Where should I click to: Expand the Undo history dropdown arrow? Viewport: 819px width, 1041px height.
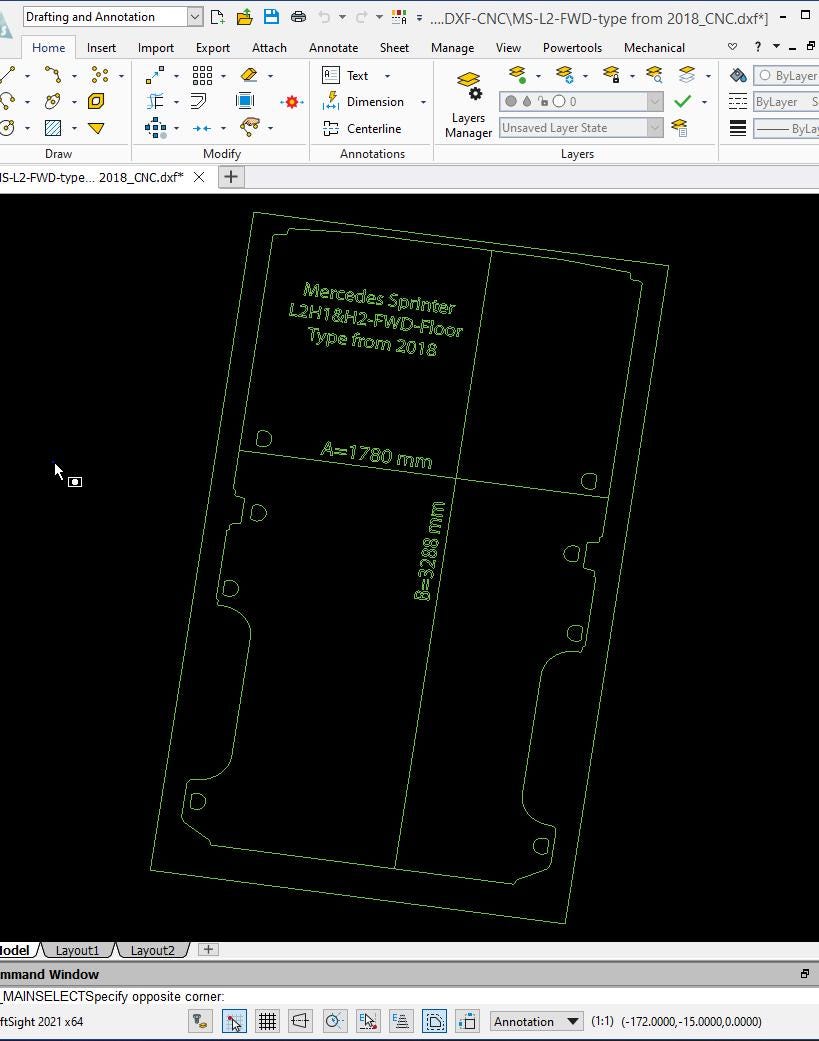point(342,17)
